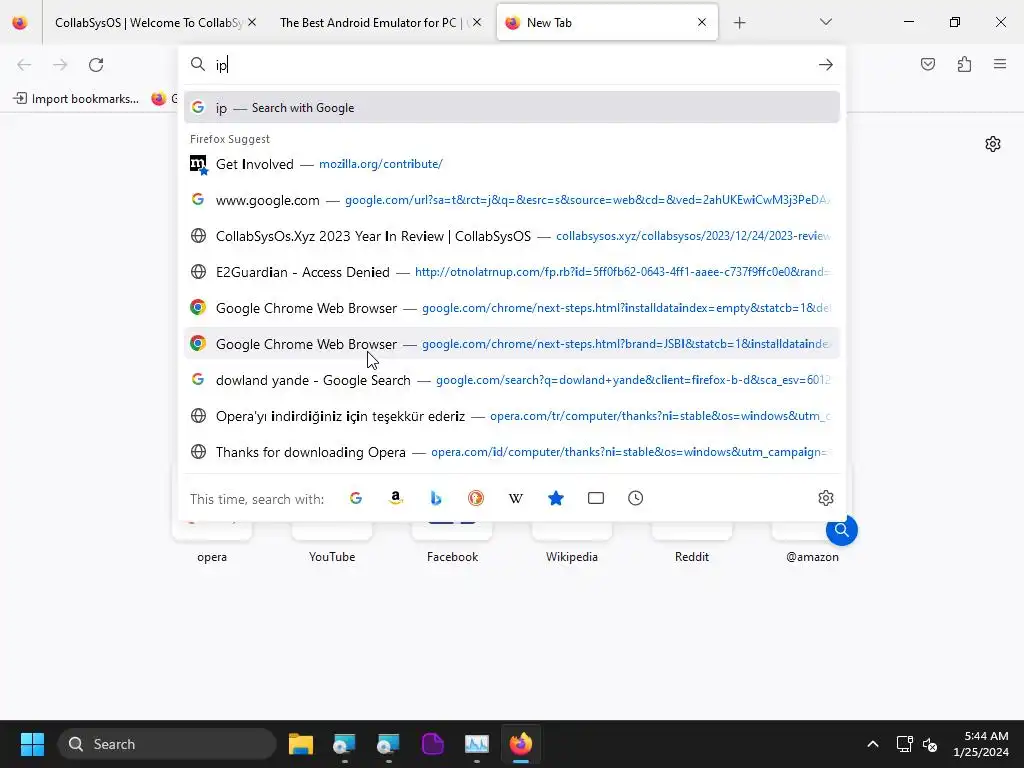This screenshot has width=1024, height=768.
Task: Open muted volume tray icon
Action: (930, 744)
